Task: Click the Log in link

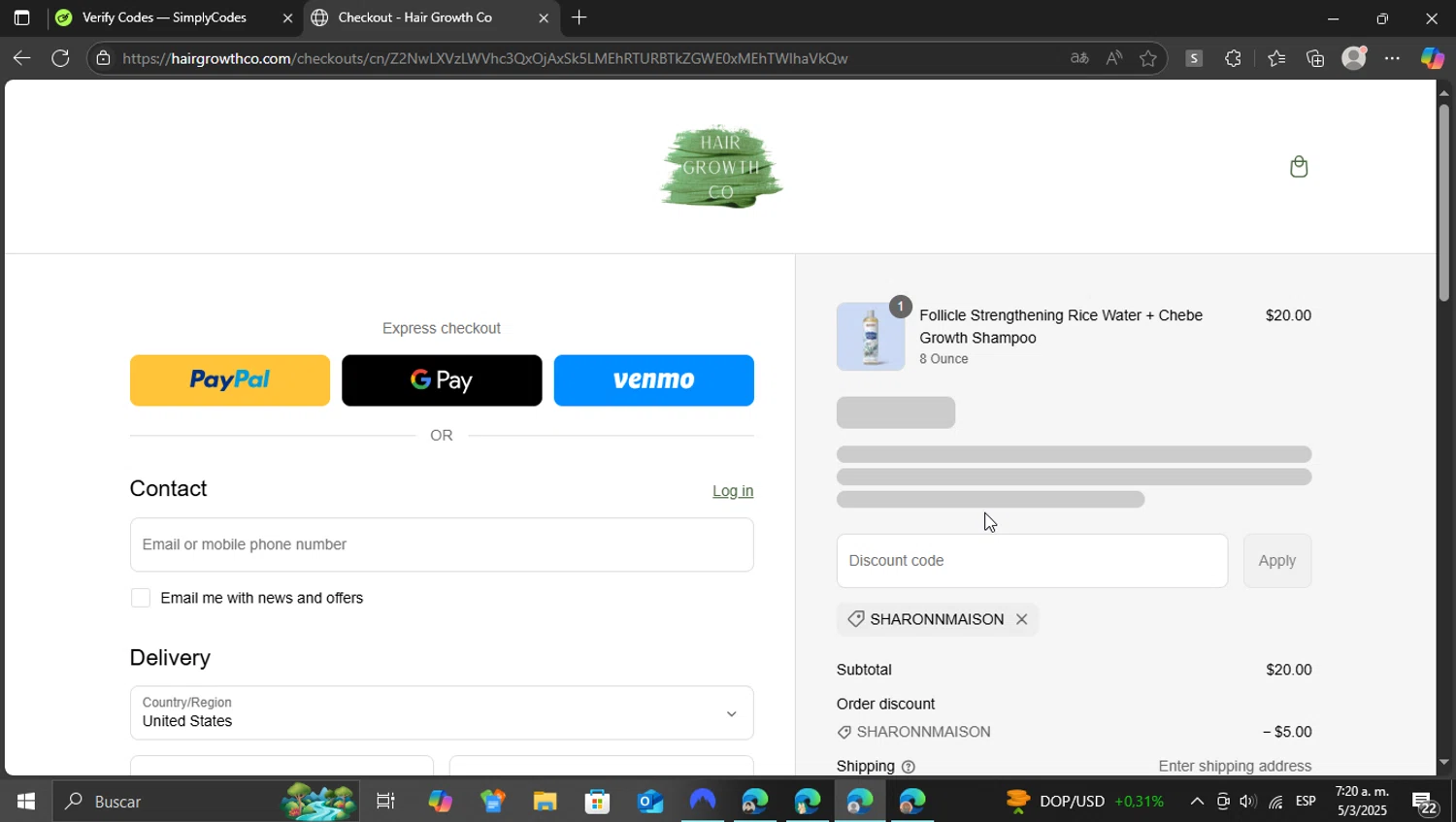Action: (x=733, y=491)
